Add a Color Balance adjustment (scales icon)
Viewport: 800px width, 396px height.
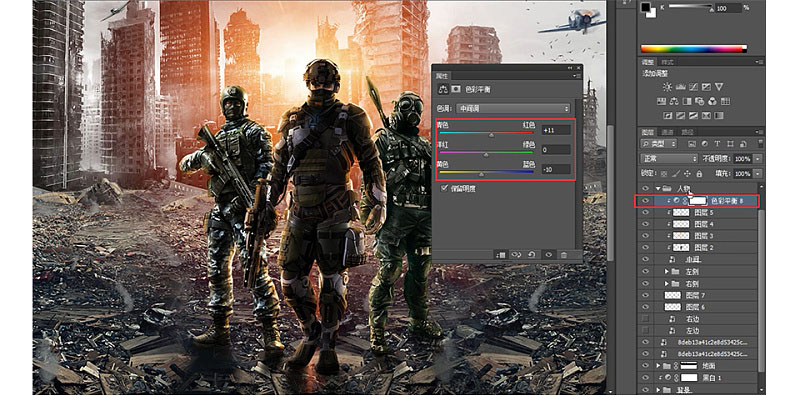pos(674,102)
